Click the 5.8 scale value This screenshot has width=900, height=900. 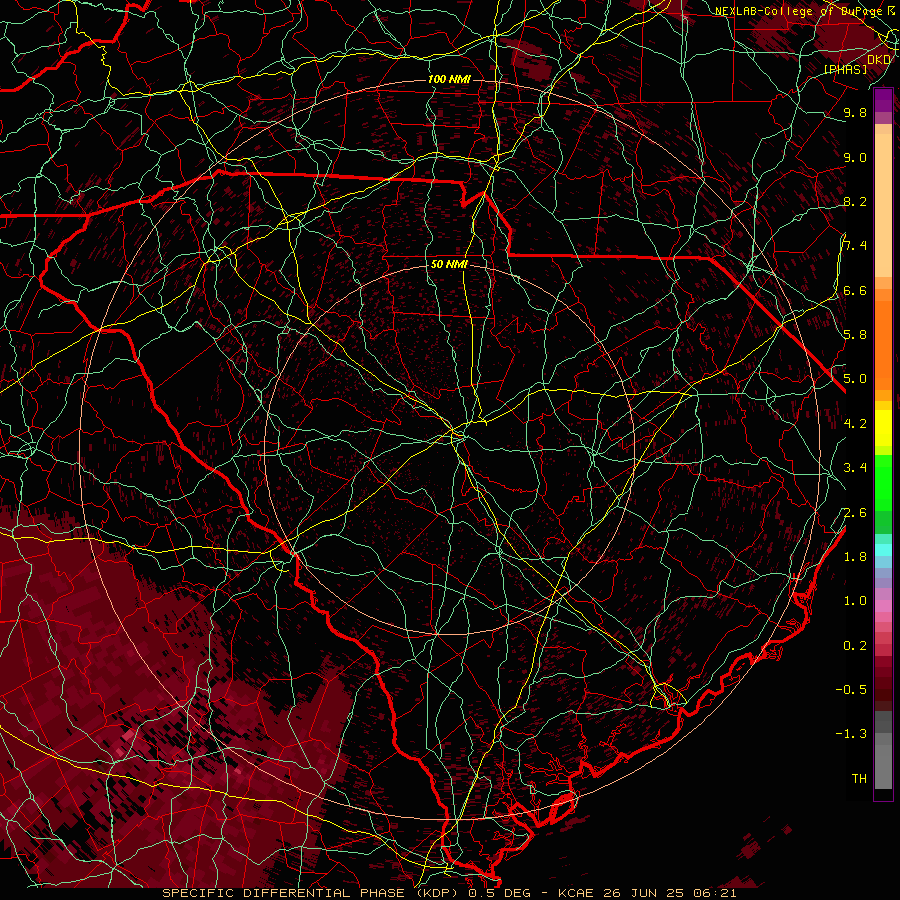click(855, 335)
